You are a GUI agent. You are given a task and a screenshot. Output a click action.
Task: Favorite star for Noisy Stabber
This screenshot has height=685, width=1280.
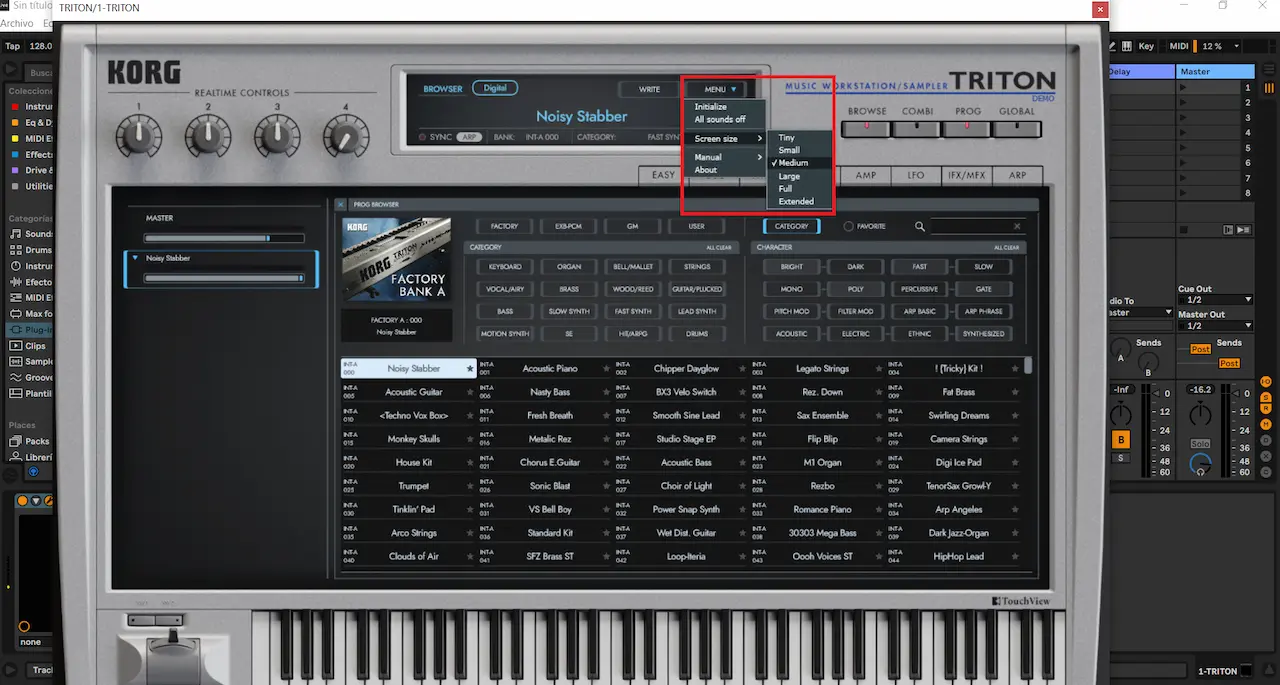470,369
